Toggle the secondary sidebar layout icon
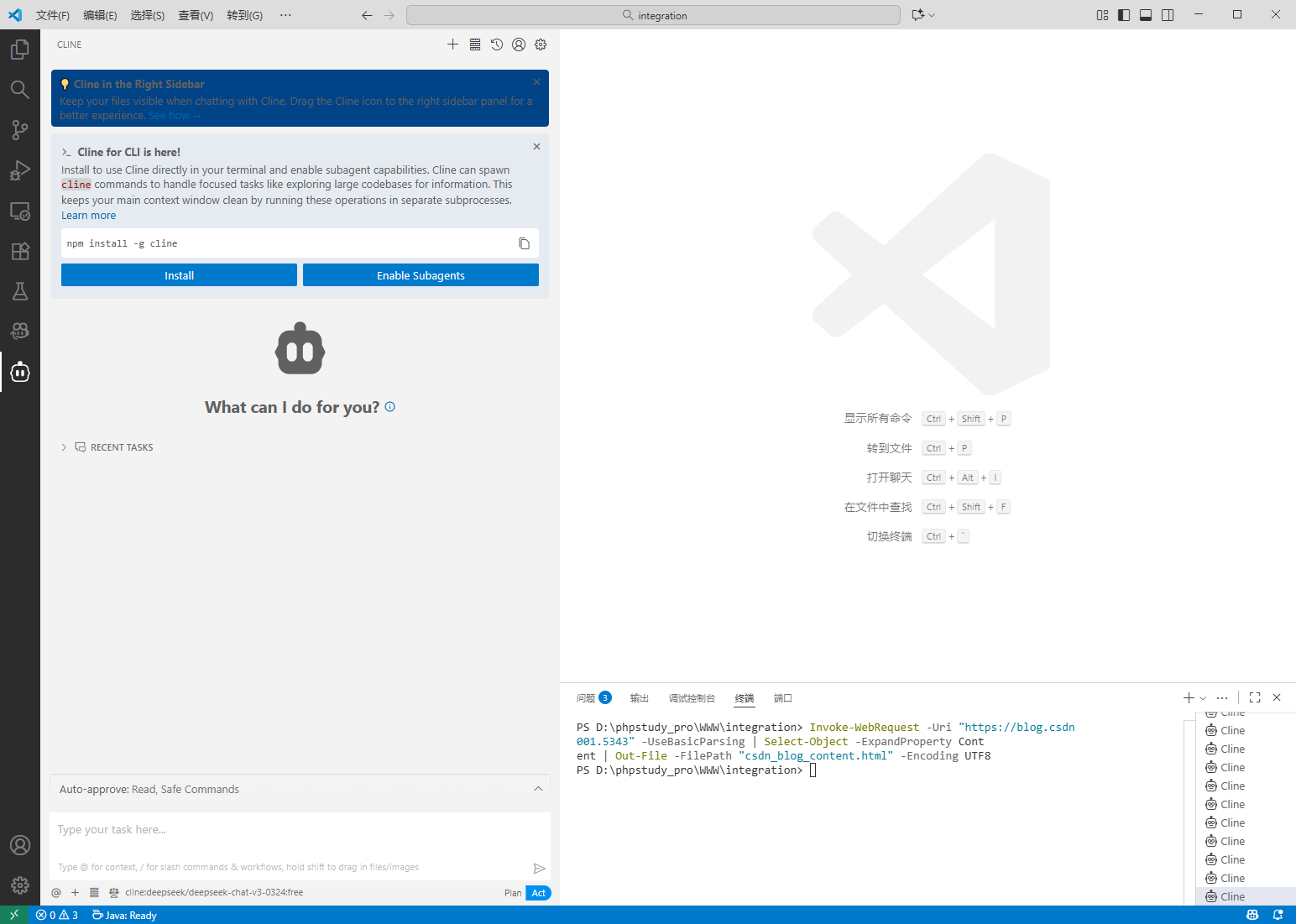Viewport: 1296px width, 924px height. (1168, 15)
